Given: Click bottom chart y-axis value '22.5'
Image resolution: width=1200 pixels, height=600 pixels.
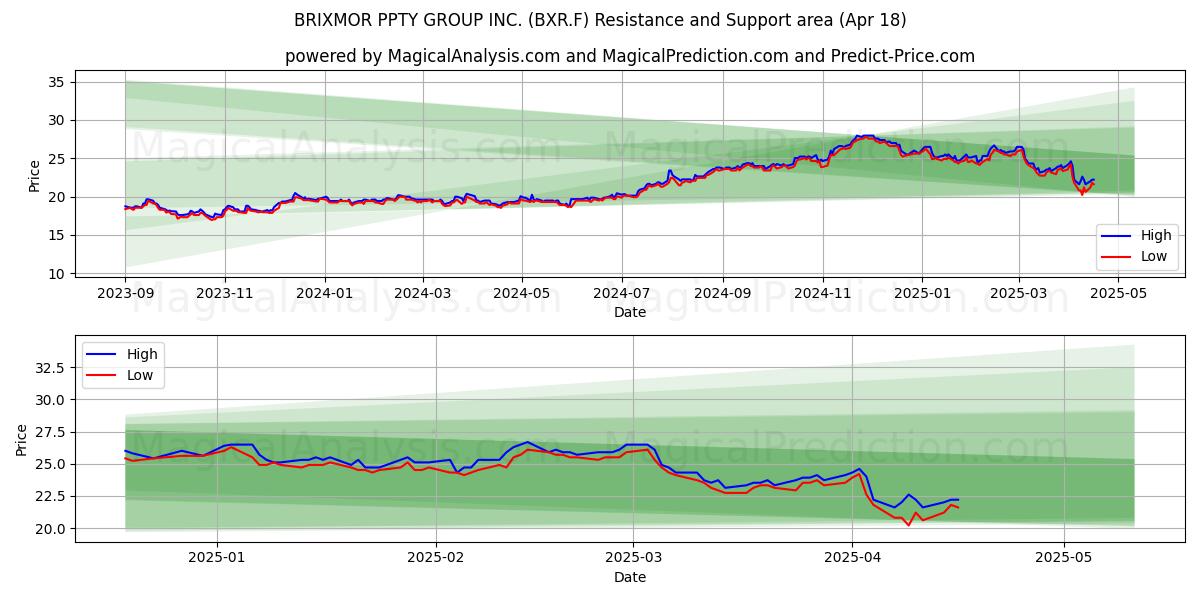Looking at the screenshot, I should click(x=50, y=497).
